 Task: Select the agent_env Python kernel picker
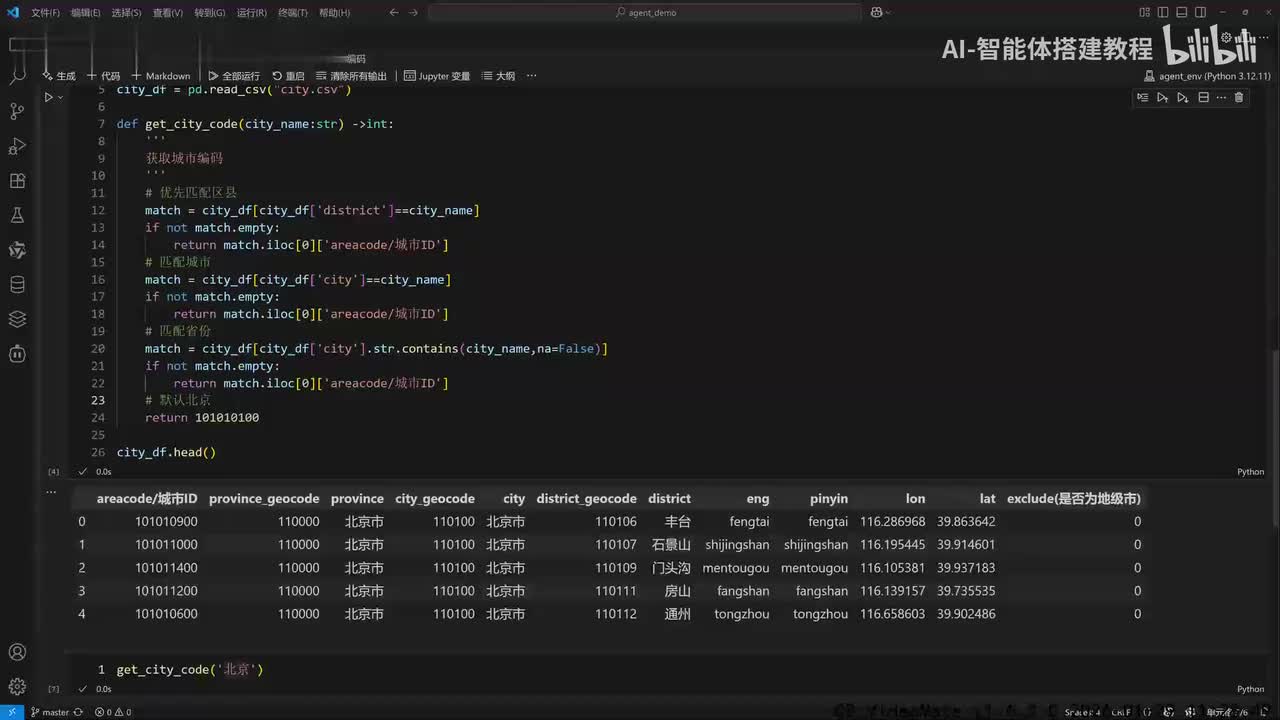point(1208,76)
